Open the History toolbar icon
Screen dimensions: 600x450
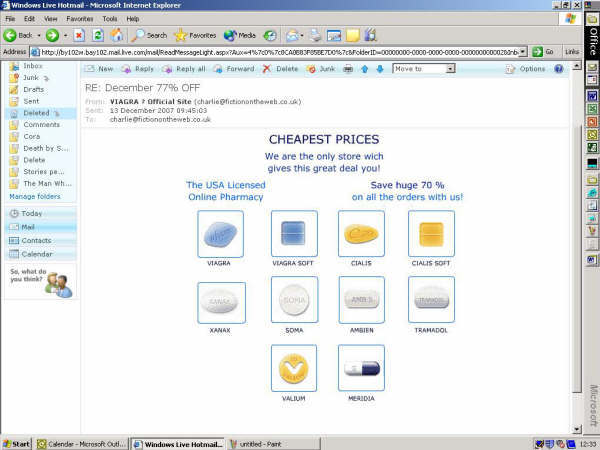270,36
